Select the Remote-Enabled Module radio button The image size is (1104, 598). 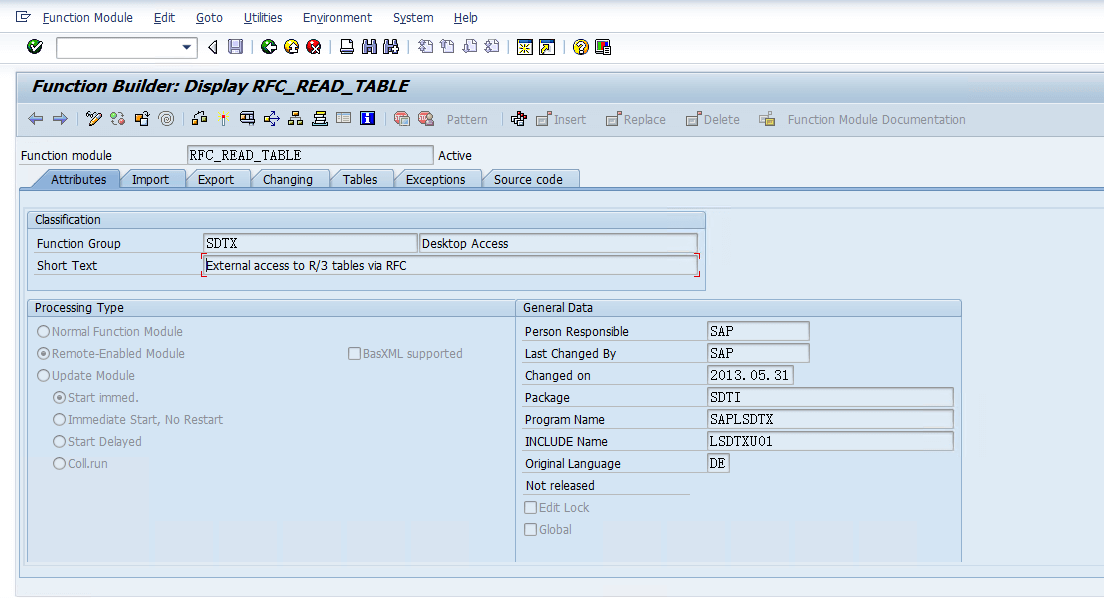pyautogui.click(x=43, y=353)
